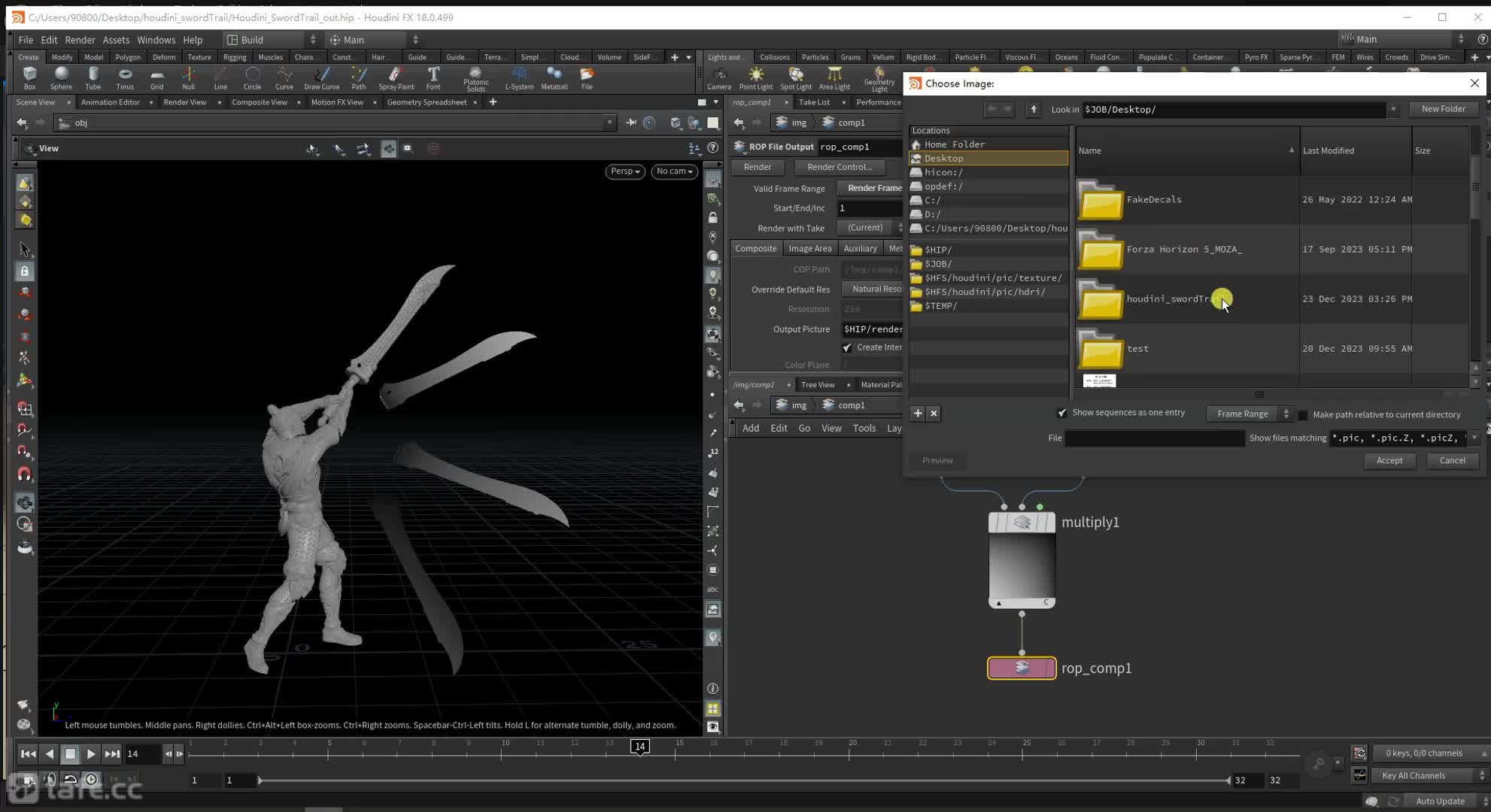Toggle the Create Intermediate Directories checkbox
The width and height of the screenshot is (1491, 812).
847,347
